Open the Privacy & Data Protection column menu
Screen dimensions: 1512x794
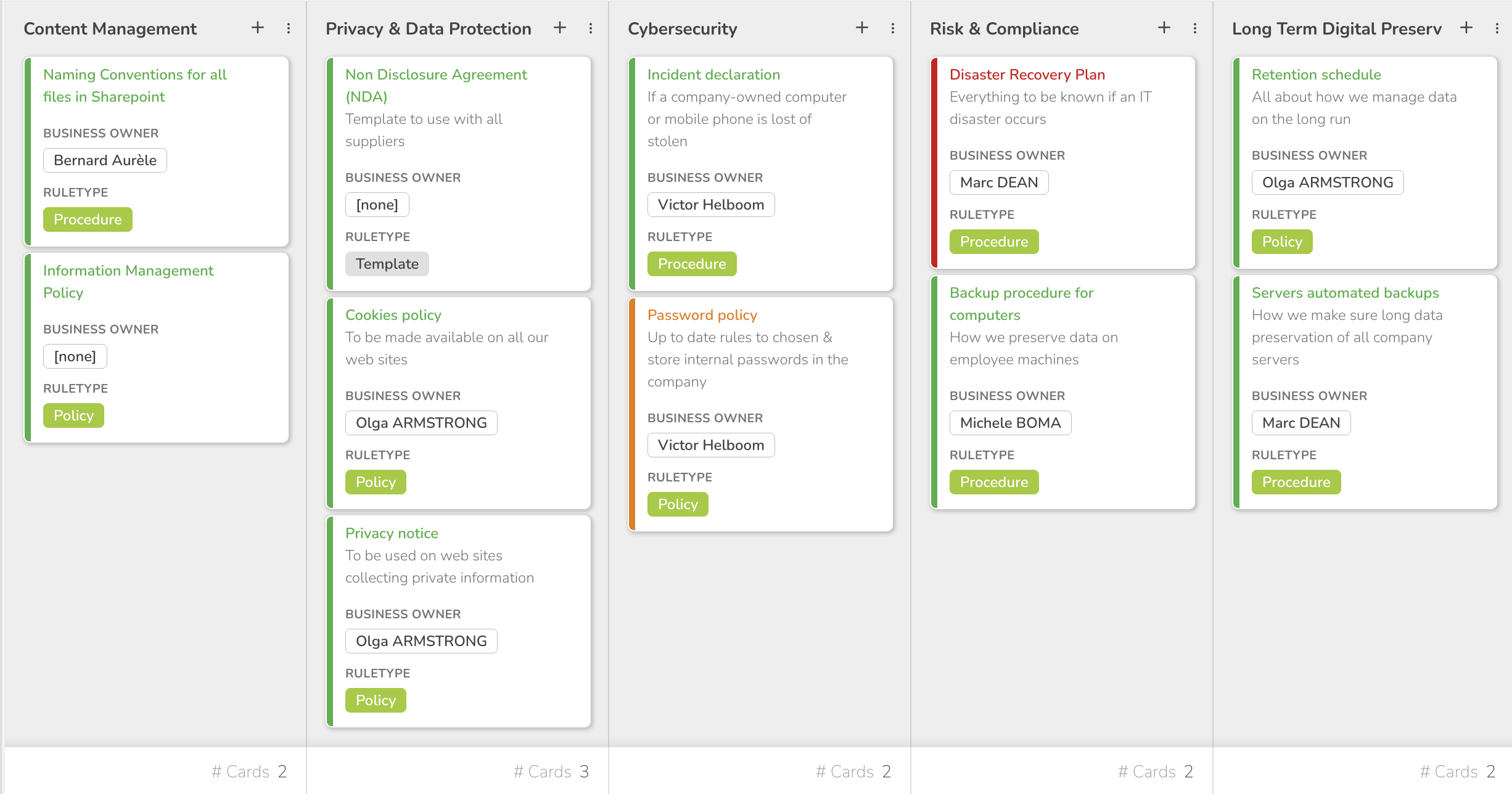(590, 28)
